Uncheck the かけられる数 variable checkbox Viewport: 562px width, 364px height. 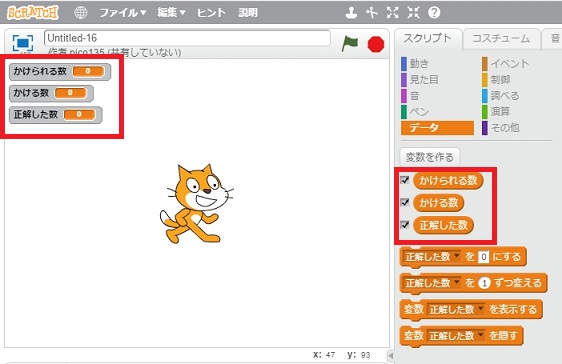click(405, 180)
